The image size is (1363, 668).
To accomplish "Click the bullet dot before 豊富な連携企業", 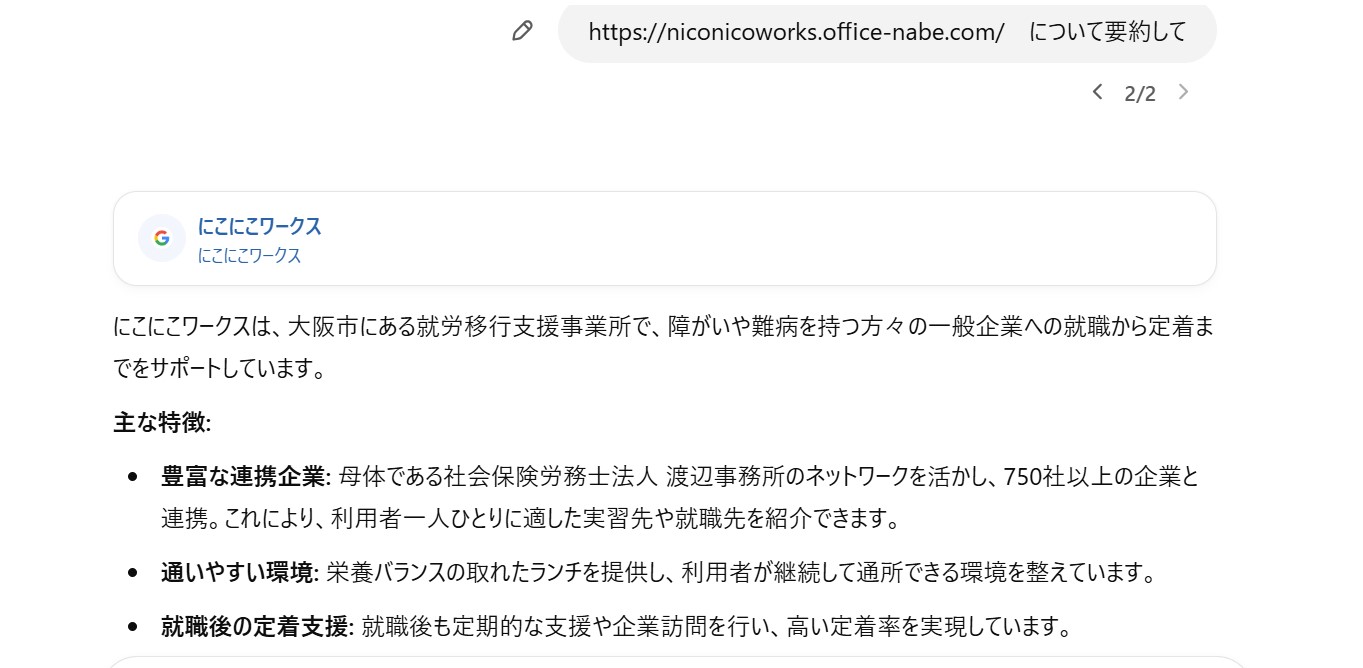I will pos(133,477).
